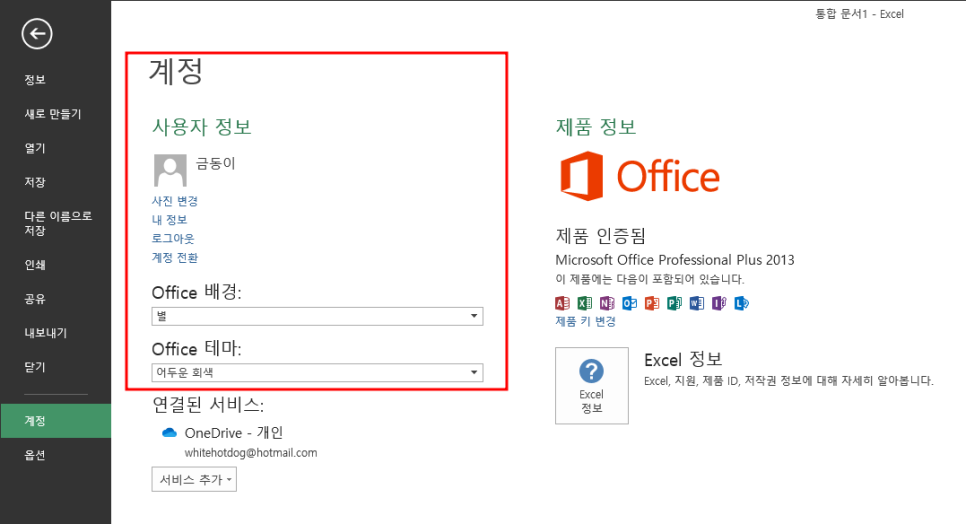Click the Word app icon
966x524 pixels.
tap(697, 303)
